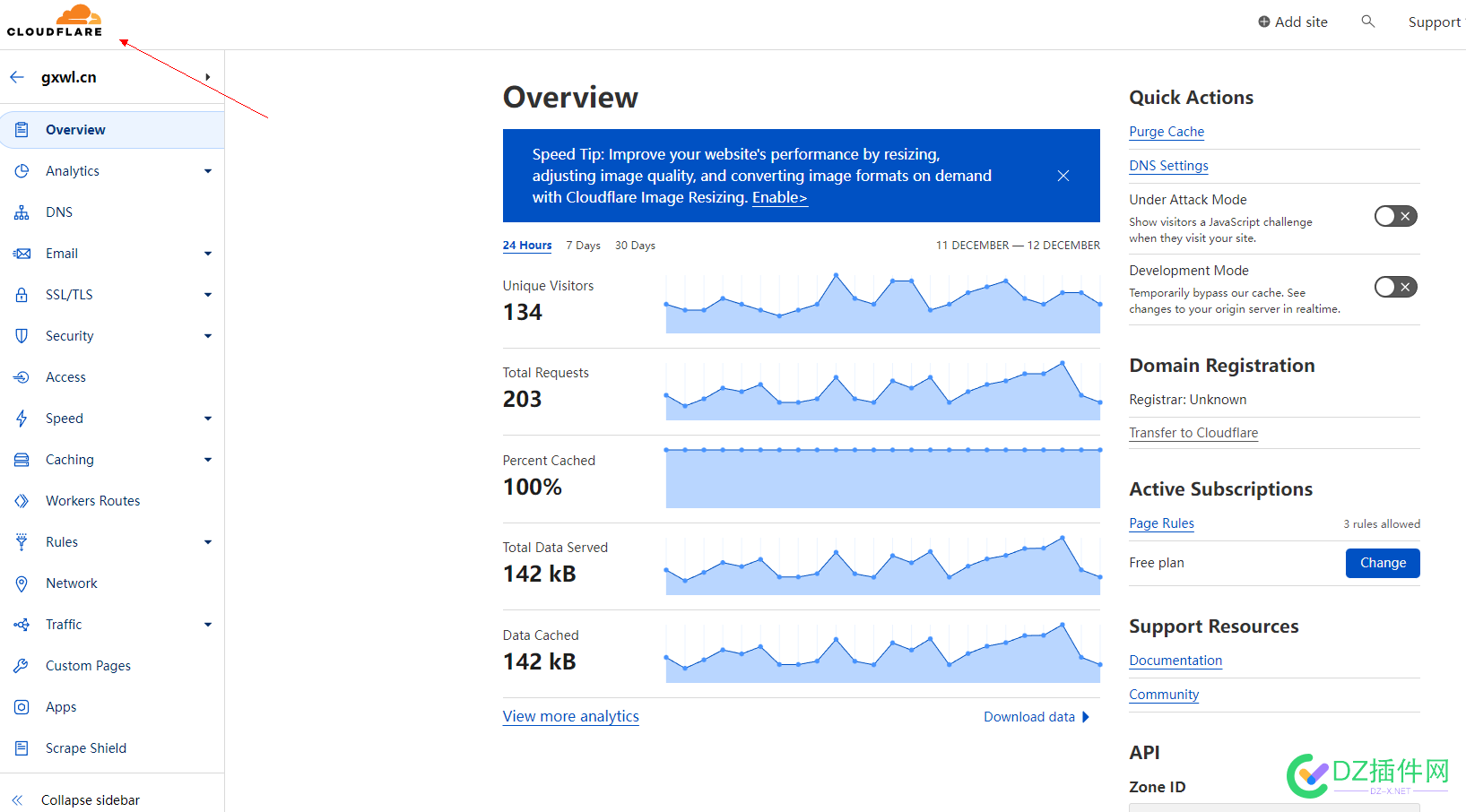The width and height of the screenshot is (1466, 812).
Task: Open the gxwl.cn site switcher arrow
Action: (x=208, y=77)
